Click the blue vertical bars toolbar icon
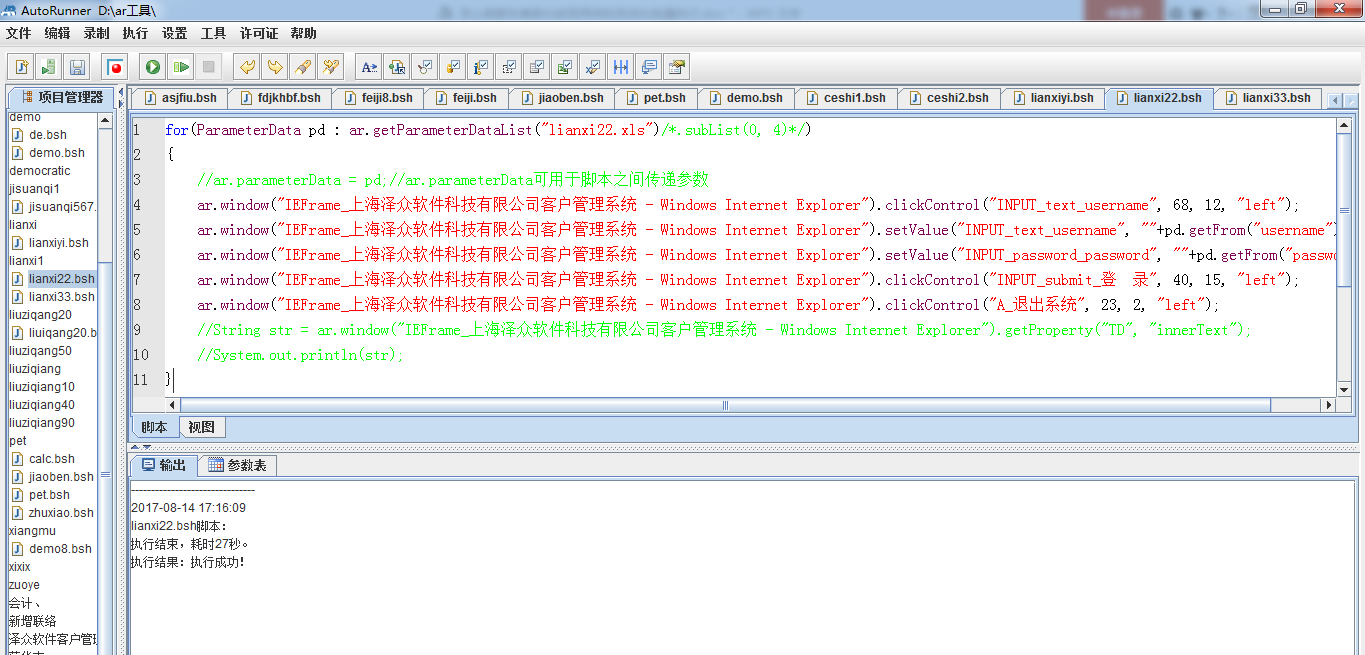The image size is (1365, 655). (x=621, y=67)
